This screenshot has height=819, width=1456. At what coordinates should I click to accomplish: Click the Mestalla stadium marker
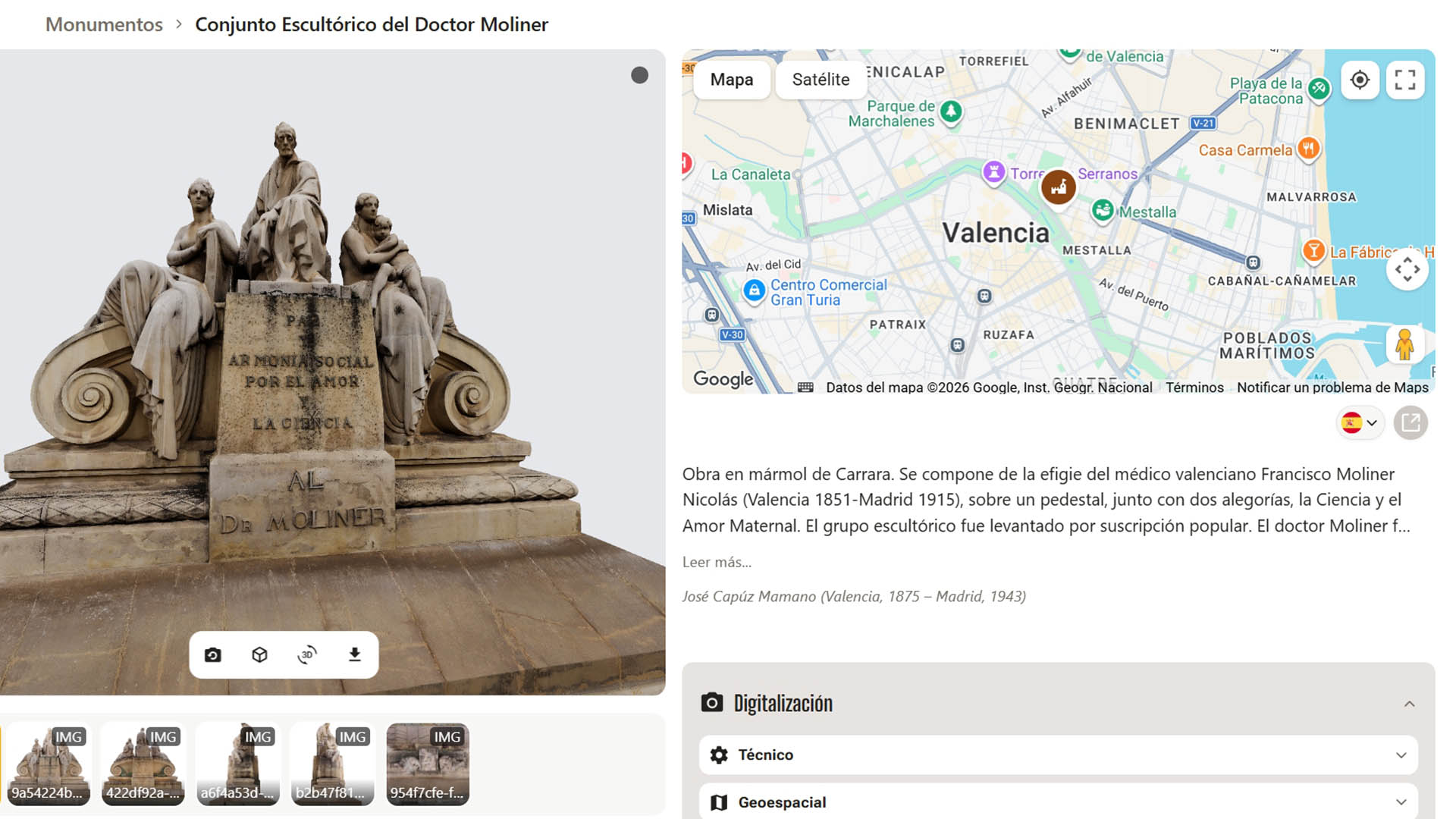coord(1103,210)
